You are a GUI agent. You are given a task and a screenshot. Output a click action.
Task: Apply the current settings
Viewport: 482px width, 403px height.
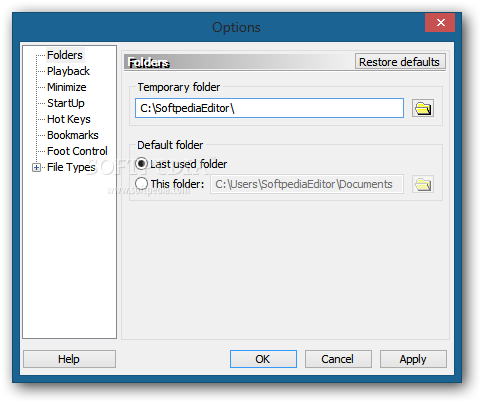413,359
